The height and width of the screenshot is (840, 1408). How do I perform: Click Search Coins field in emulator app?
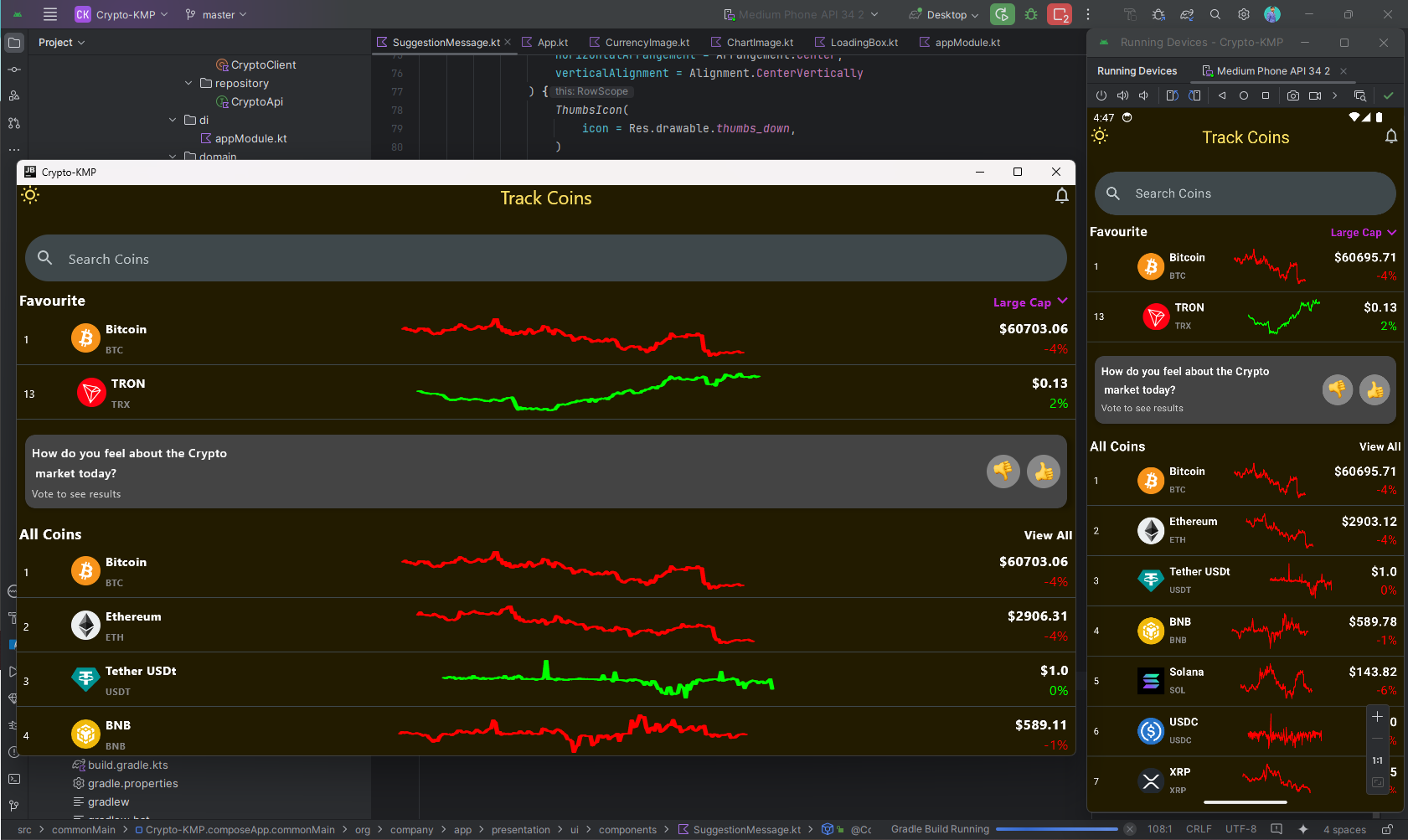pyautogui.click(x=1245, y=193)
